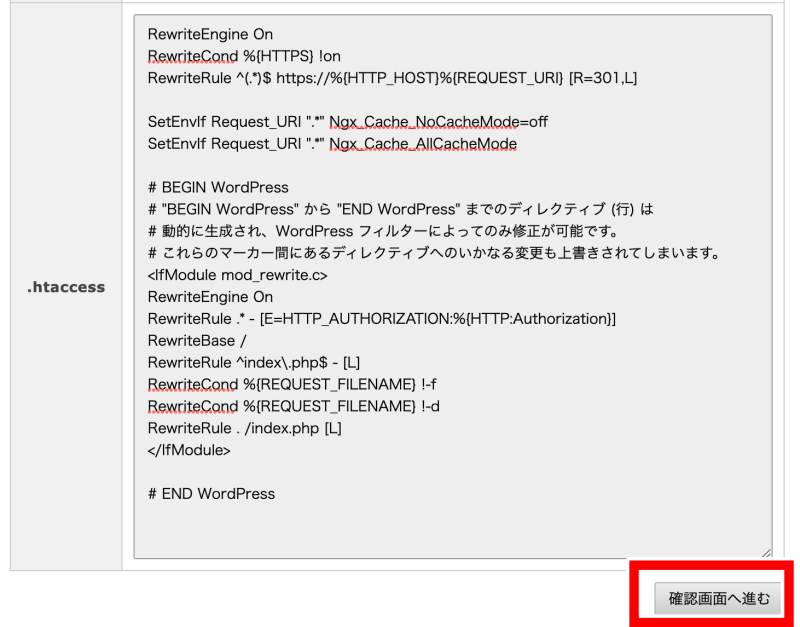Click the RewriteRule https redirect line
Viewport: 800px width, 627px height.
point(392,78)
